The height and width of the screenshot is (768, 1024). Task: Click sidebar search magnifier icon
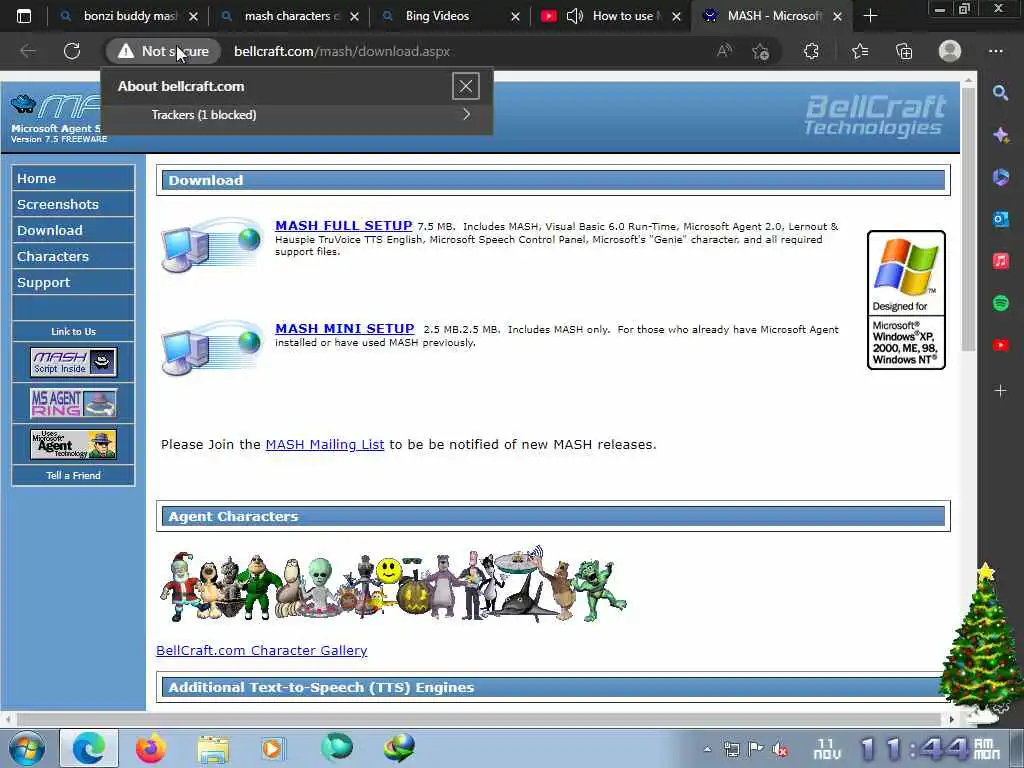(1000, 93)
